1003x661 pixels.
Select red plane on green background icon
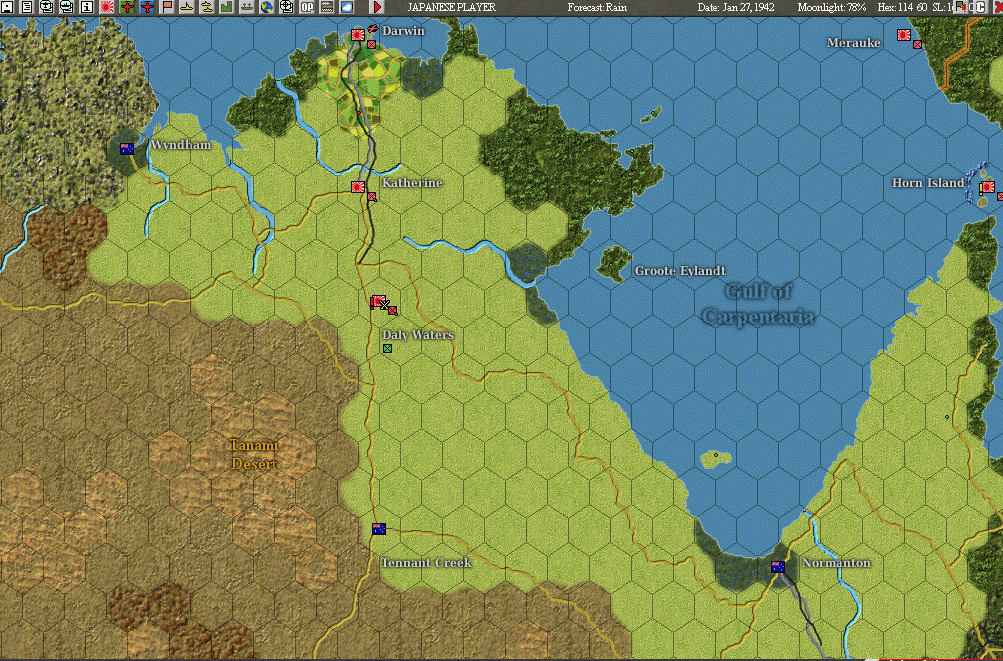127,7
